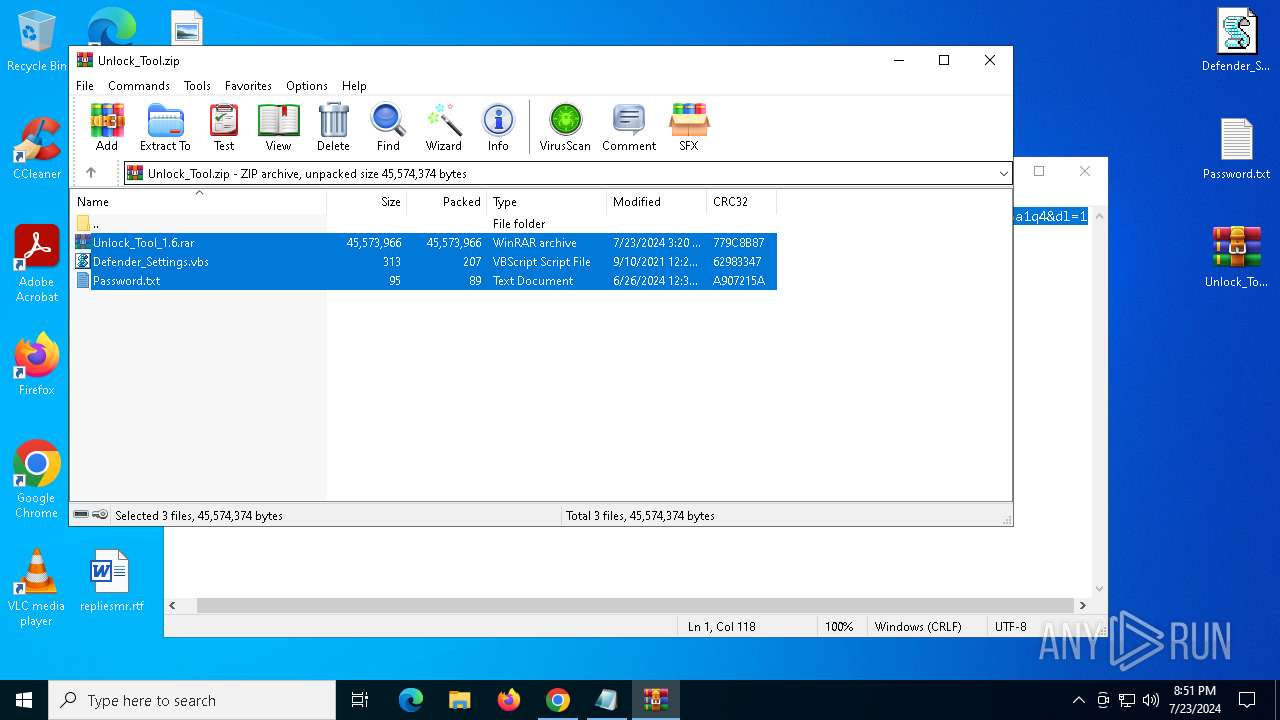
Task: Sort the list by the Size column
Action: [x=366, y=202]
